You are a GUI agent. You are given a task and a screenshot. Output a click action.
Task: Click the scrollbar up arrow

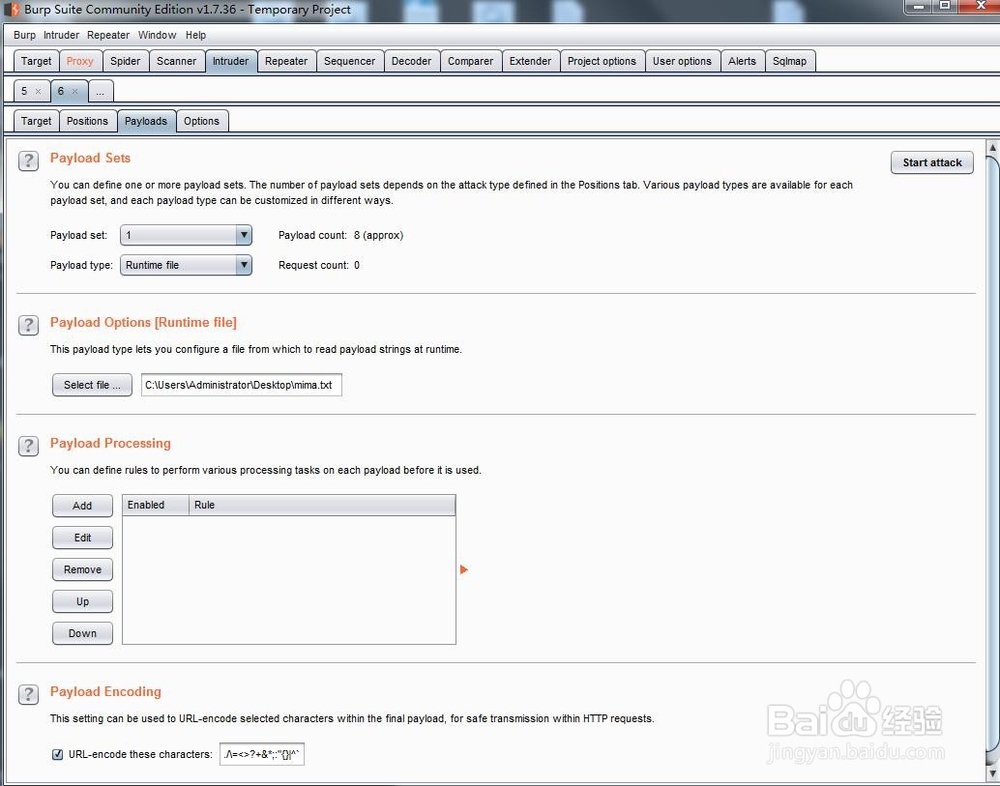click(x=992, y=147)
